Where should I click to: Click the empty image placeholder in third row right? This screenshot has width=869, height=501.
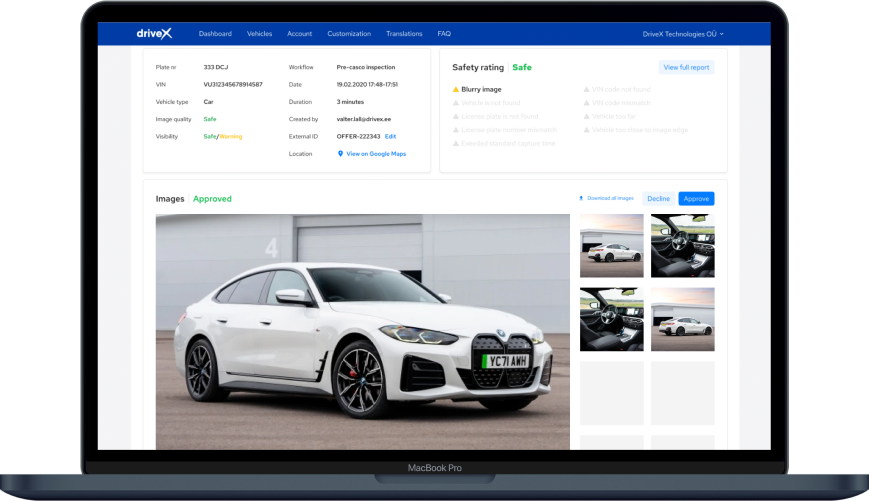[x=683, y=393]
